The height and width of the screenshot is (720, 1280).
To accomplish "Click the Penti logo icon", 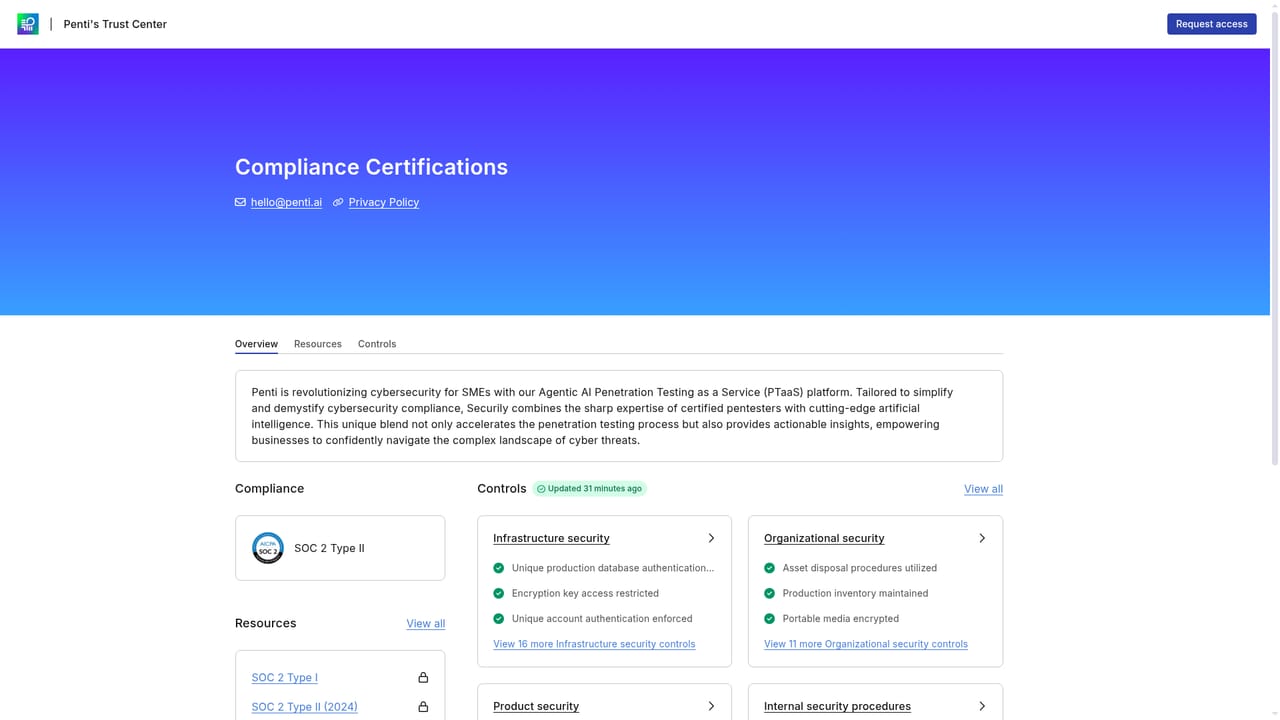I will coord(28,24).
